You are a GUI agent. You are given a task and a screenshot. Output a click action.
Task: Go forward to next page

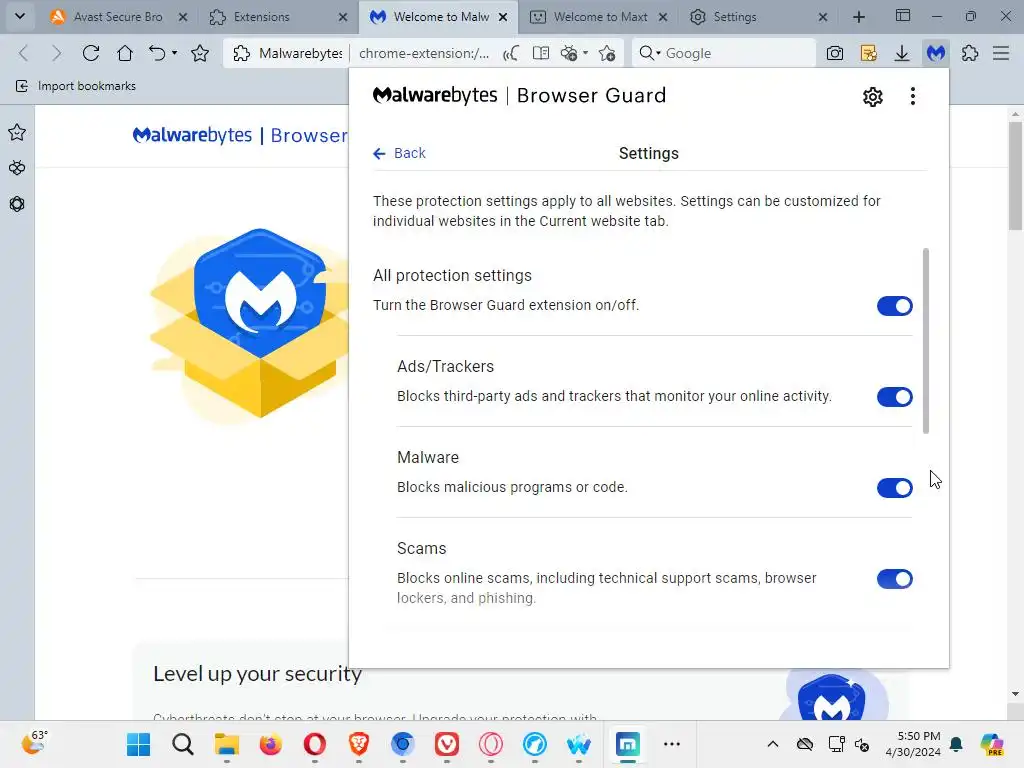(x=56, y=53)
